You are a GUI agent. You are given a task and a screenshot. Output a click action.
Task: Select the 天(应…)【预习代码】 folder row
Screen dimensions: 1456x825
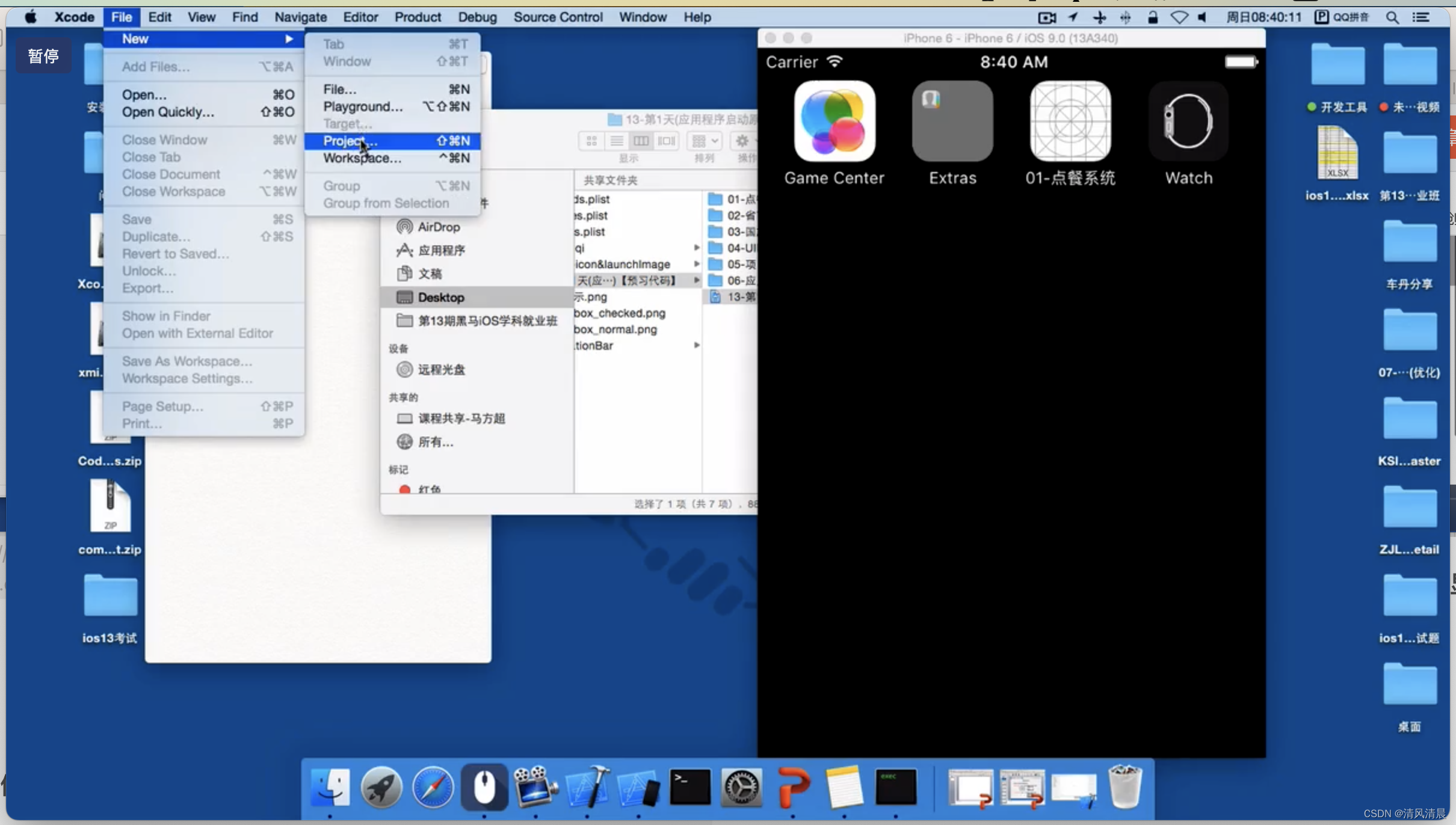(x=638, y=280)
